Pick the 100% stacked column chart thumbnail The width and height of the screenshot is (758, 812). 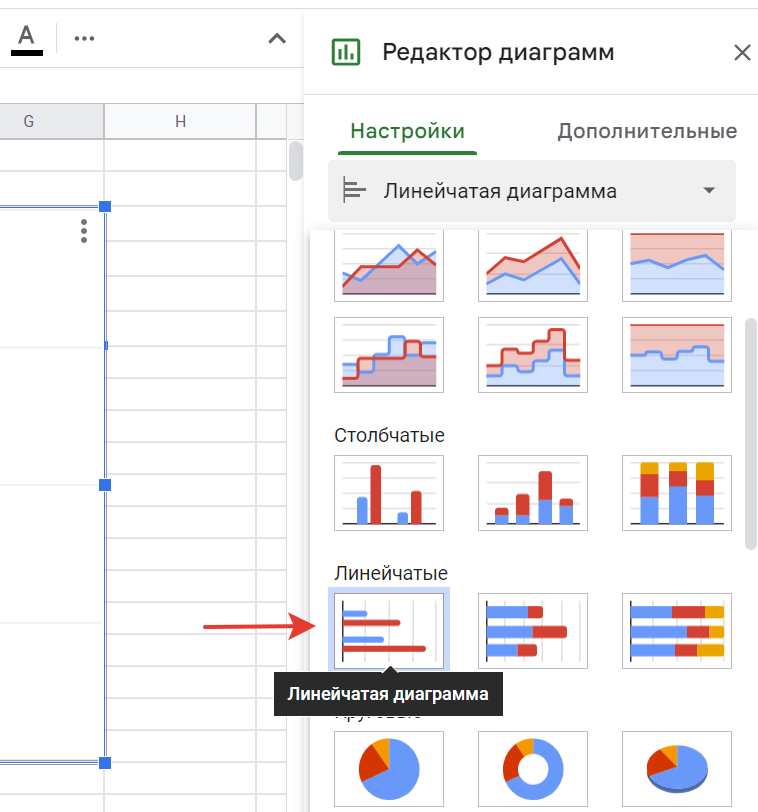677,493
